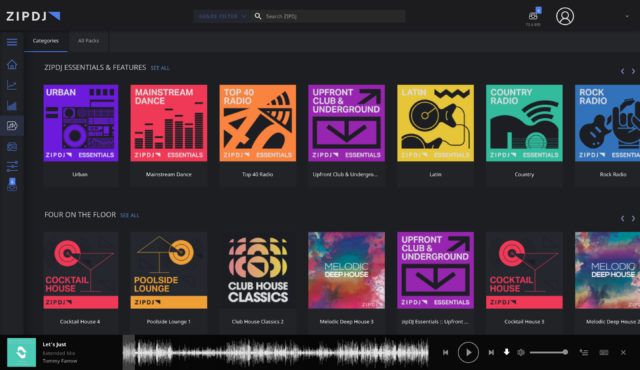The width and height of the screenshot is (640, 370).
Task: Mute the player with the speaker icon
Action: pyautogui.click(x=521, y=352)
